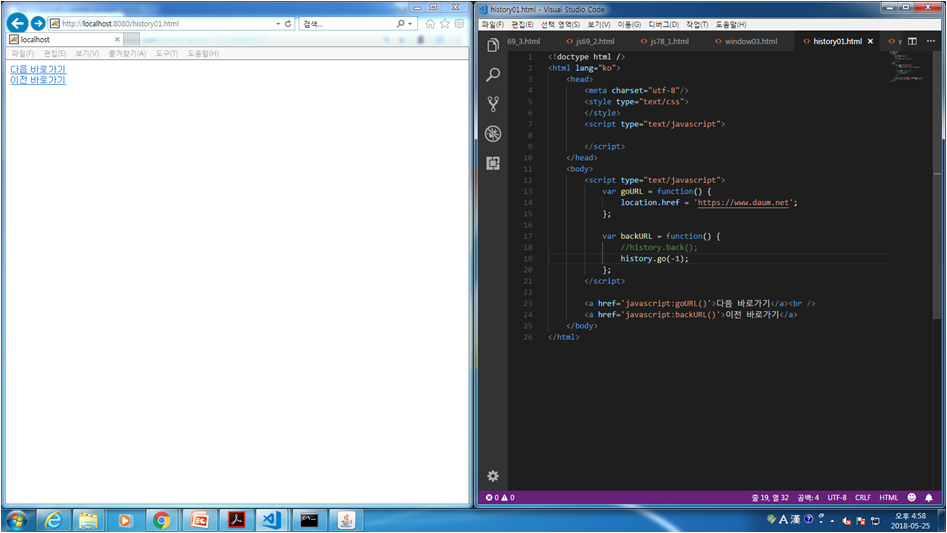Open Internet Explorer Tools gear

[x=460, y=24]
